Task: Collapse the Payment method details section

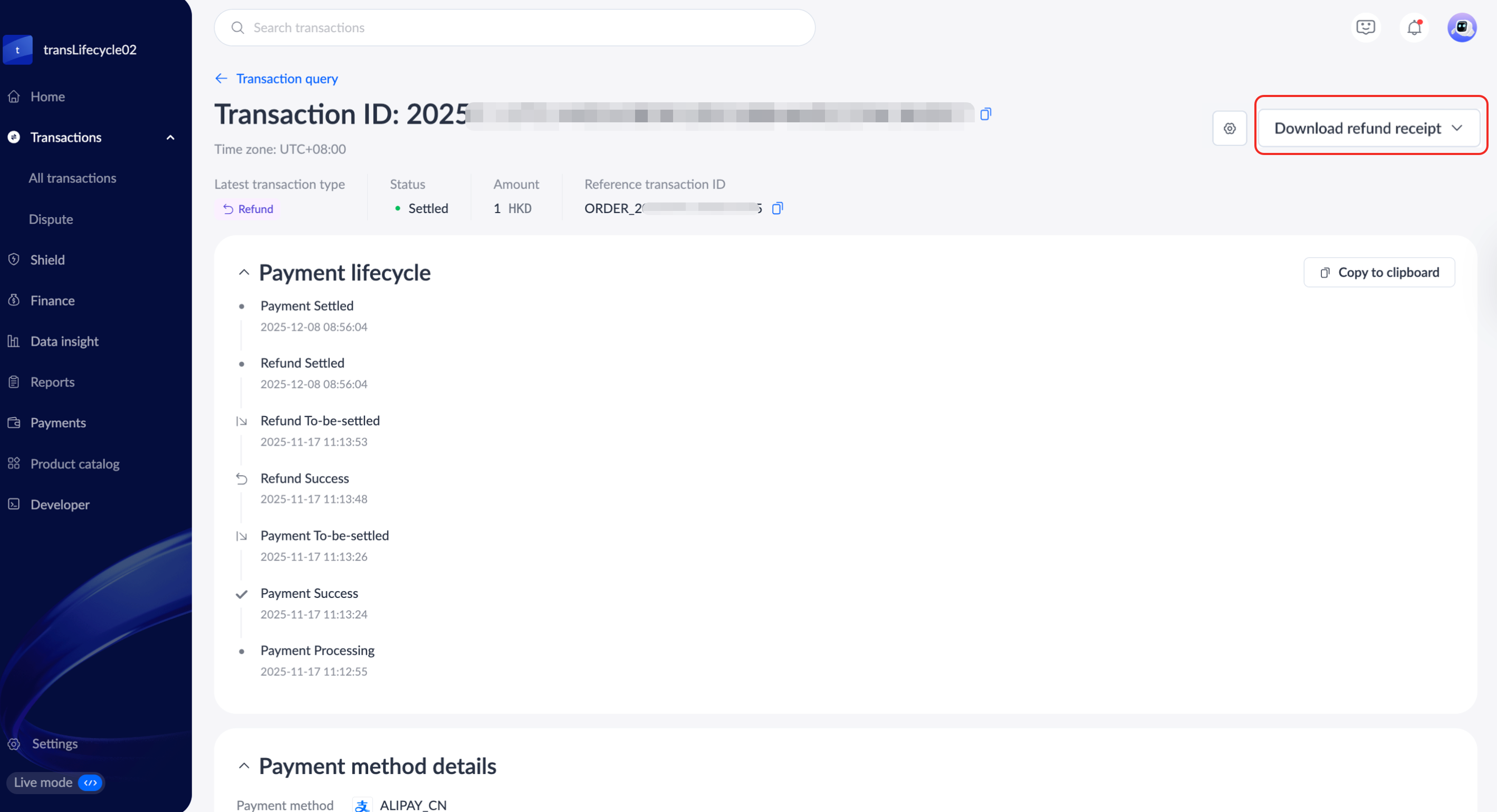Action: click(x=244, y=766)
